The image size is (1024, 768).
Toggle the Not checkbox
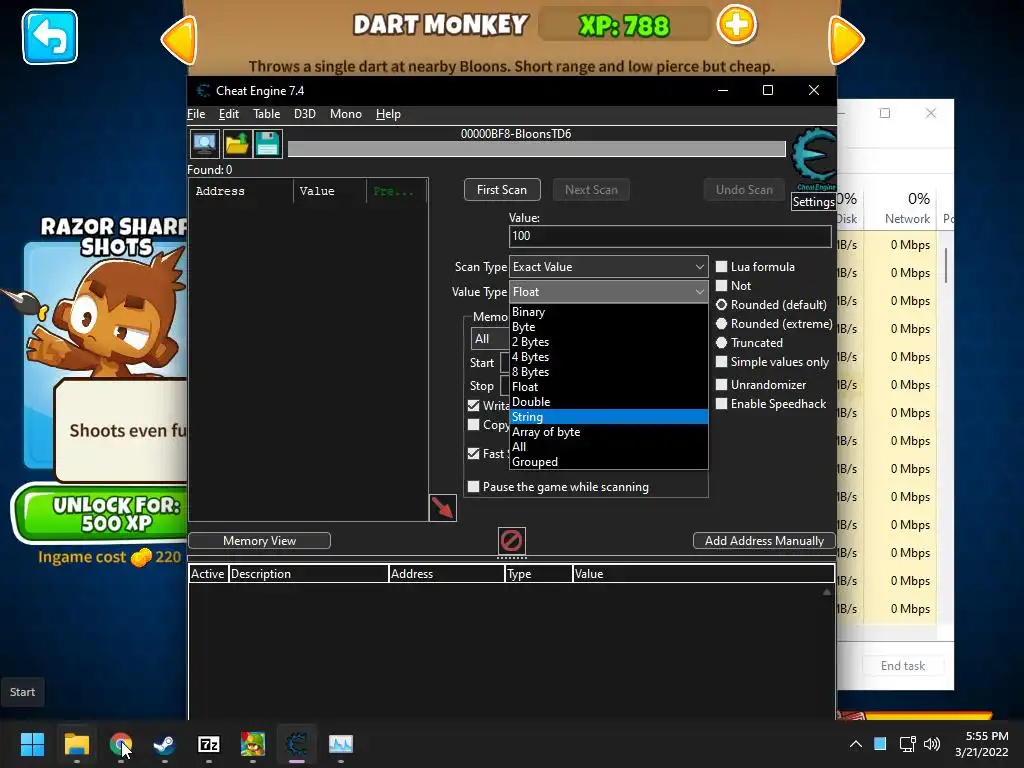[722, 285]
